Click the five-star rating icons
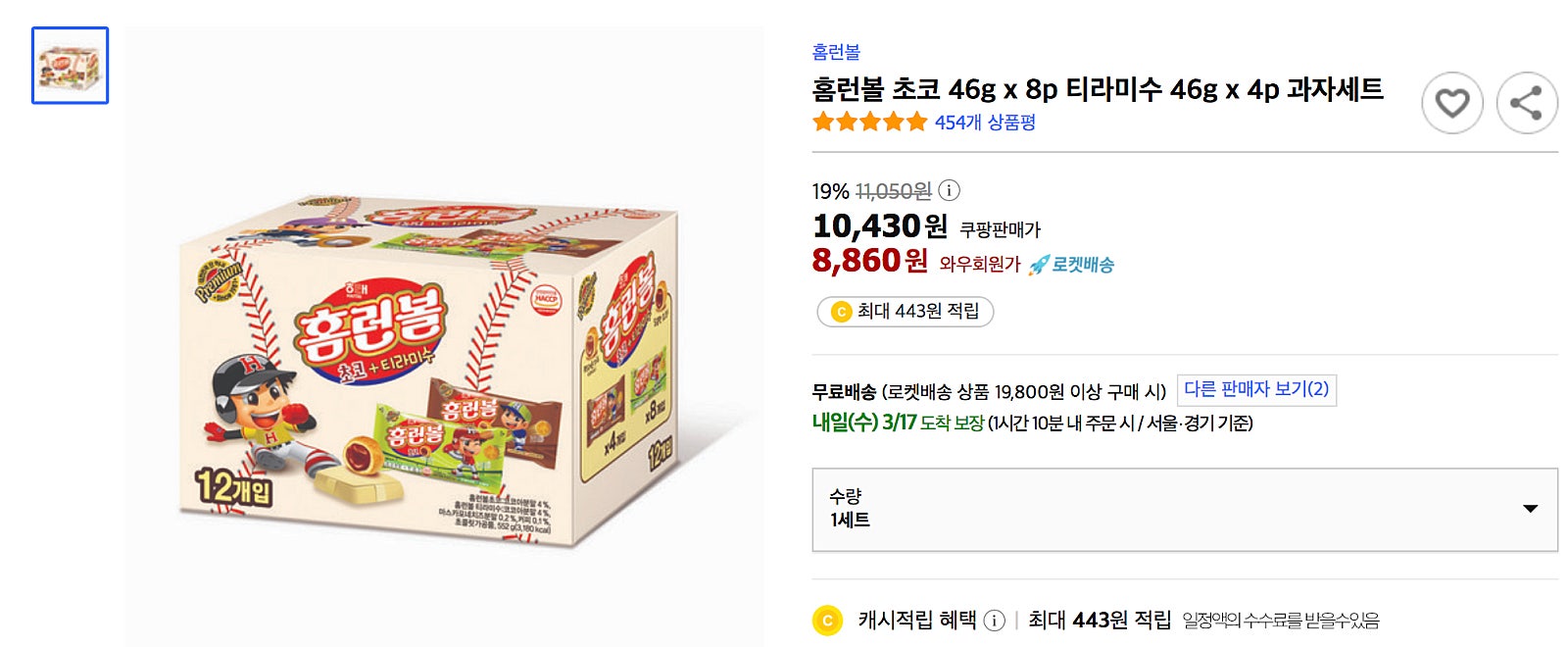Viewport: 1568px width, 647px height. pyautogui.click(x=869, y=123)
